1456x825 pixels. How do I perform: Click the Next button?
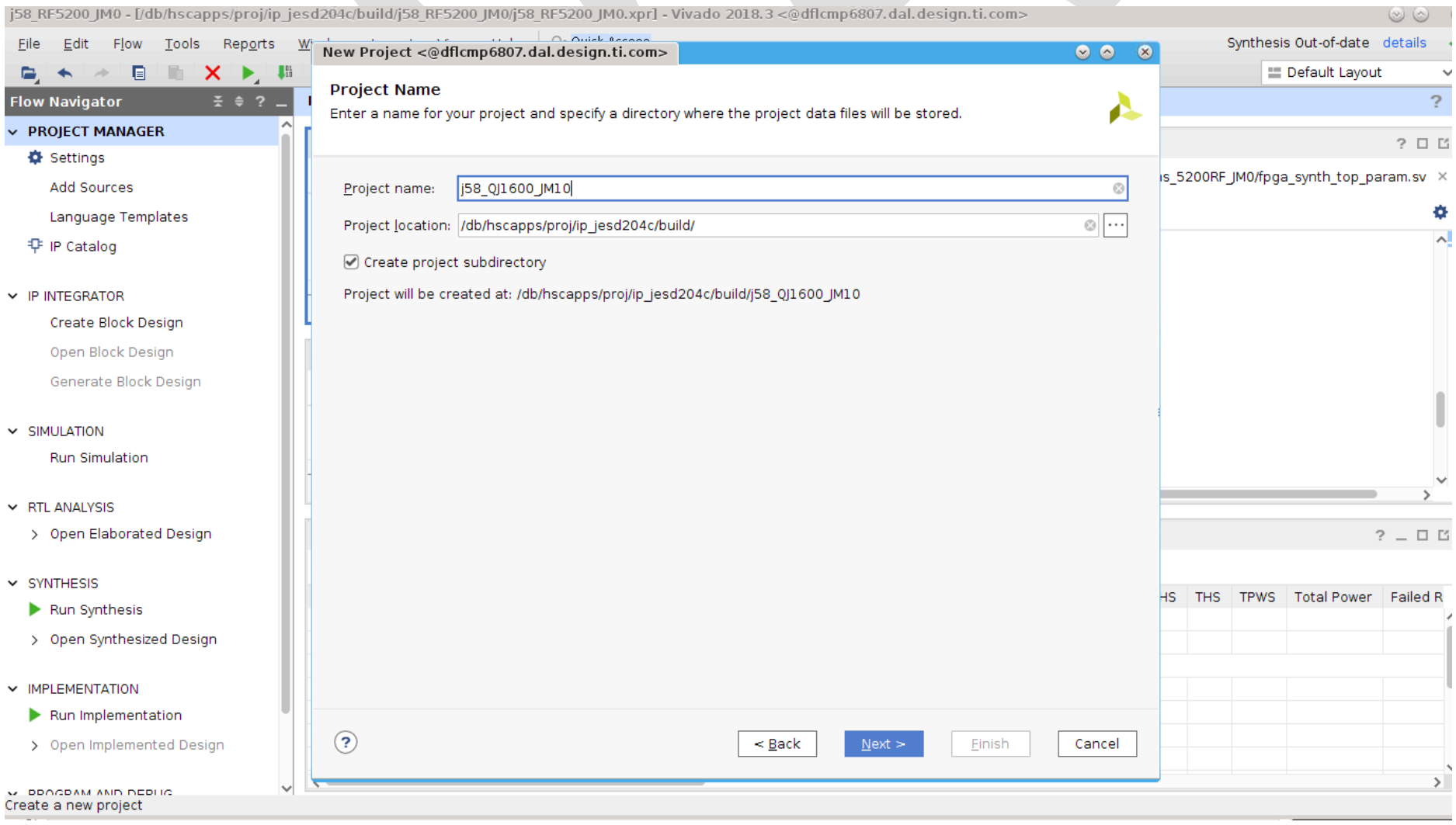click(884, 744)
